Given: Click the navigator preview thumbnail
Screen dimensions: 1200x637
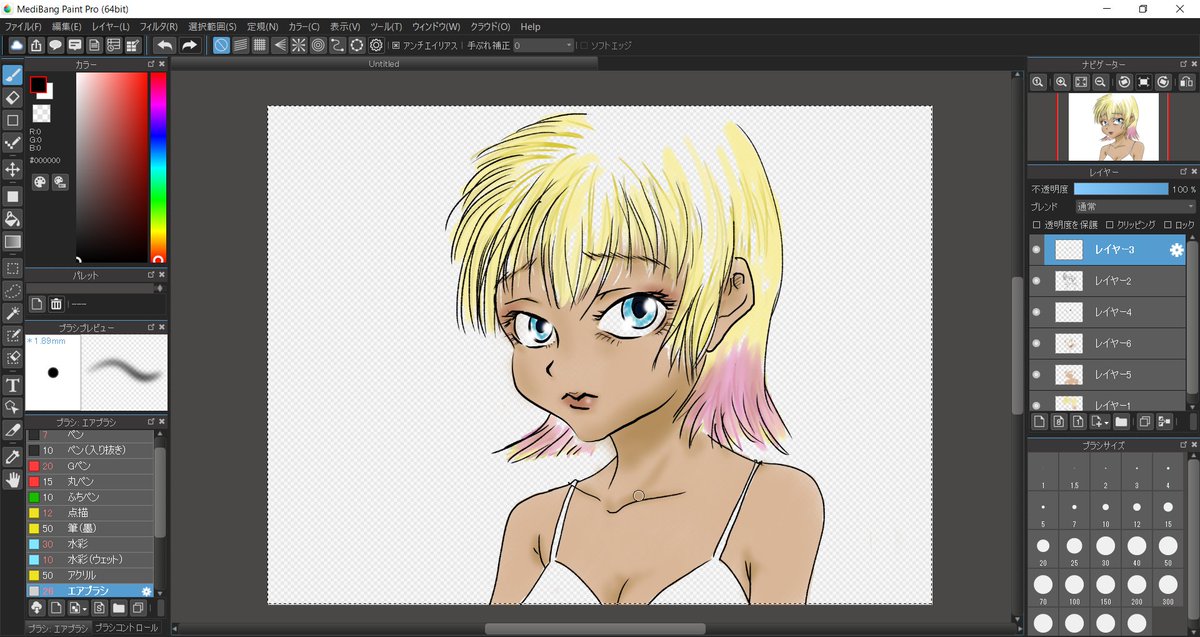Looking at the screenshot, I should [x=1113, y=127].
